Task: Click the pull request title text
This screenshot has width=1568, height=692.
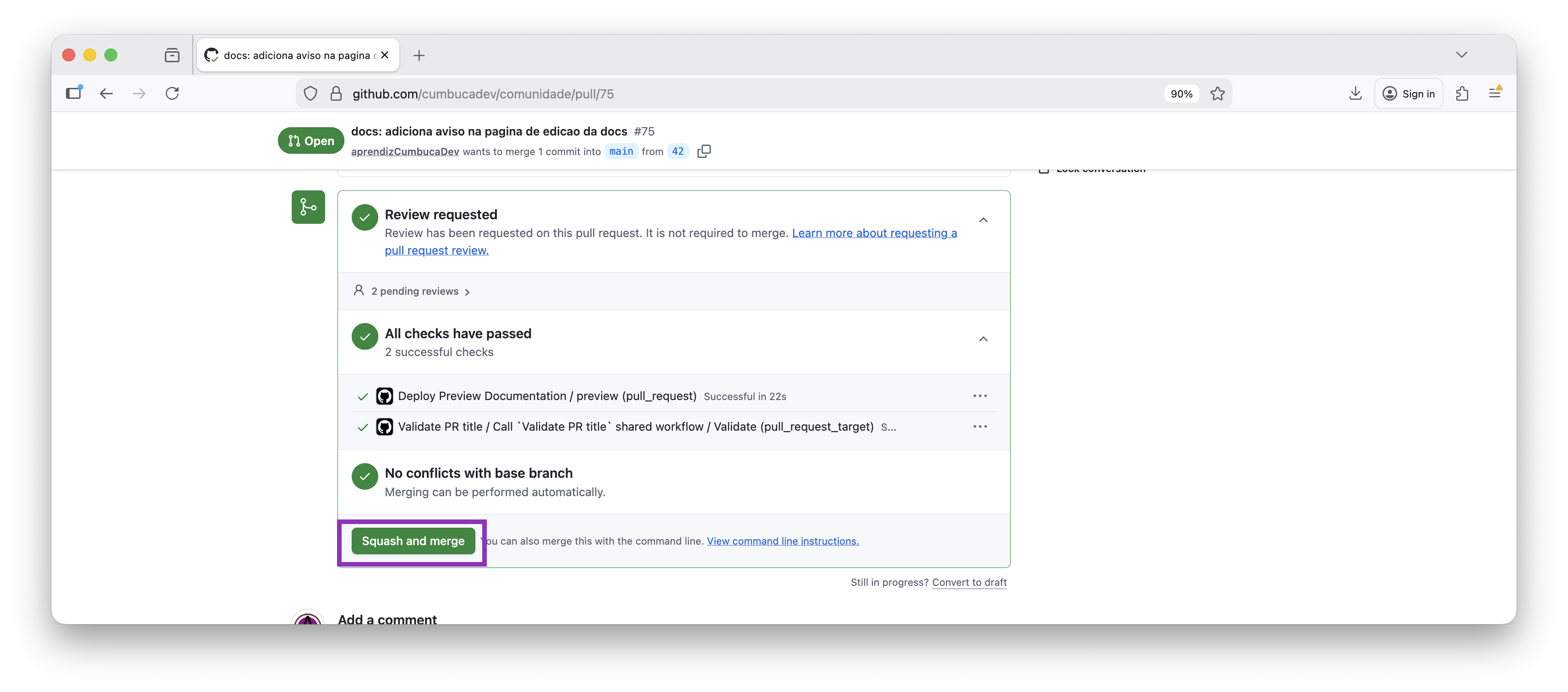Action: point(489,131)
